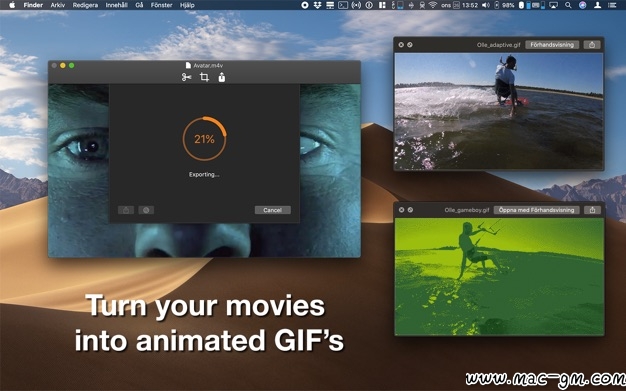Click the share button in export dialog
This screenshot has width=626, height=391.
point(126,210)
